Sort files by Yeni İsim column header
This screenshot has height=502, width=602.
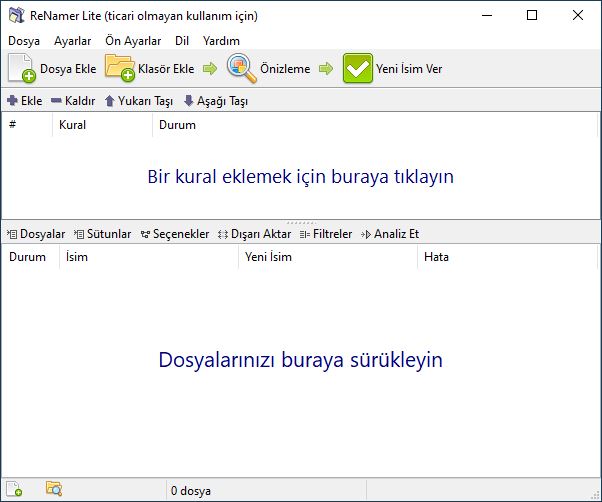pos(328,257)
